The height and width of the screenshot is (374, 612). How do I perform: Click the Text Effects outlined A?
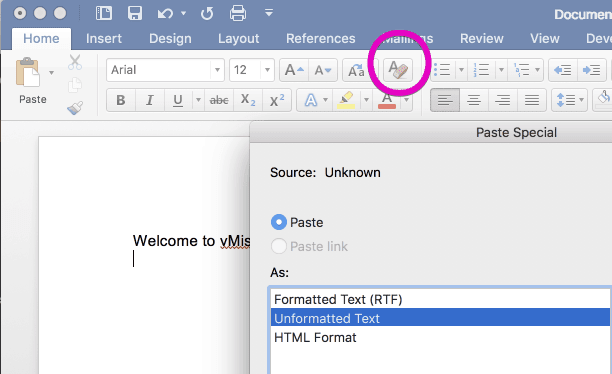click(310, 100)
